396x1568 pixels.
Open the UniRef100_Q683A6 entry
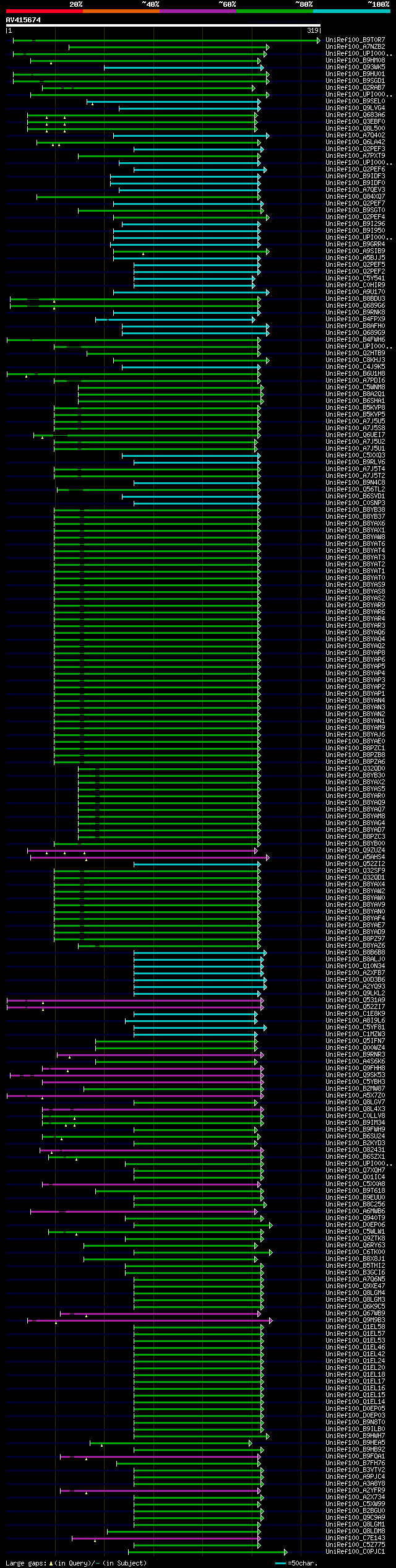coord(355,115)
